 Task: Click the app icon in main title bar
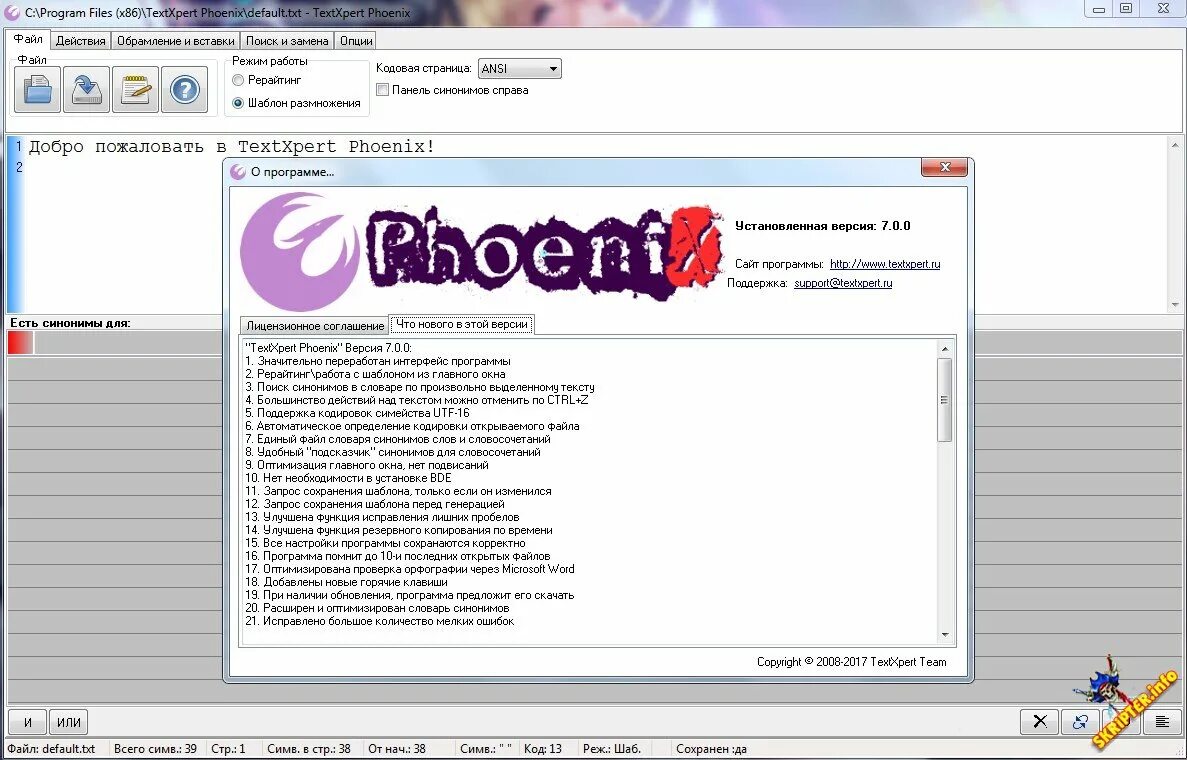11,12
